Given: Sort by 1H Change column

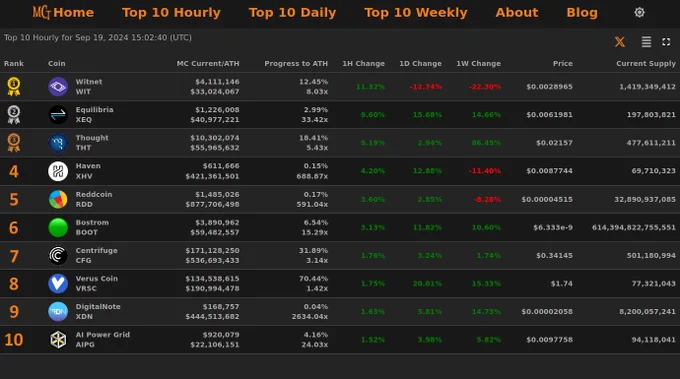Looking at the screenshot, I should [363, 63].
